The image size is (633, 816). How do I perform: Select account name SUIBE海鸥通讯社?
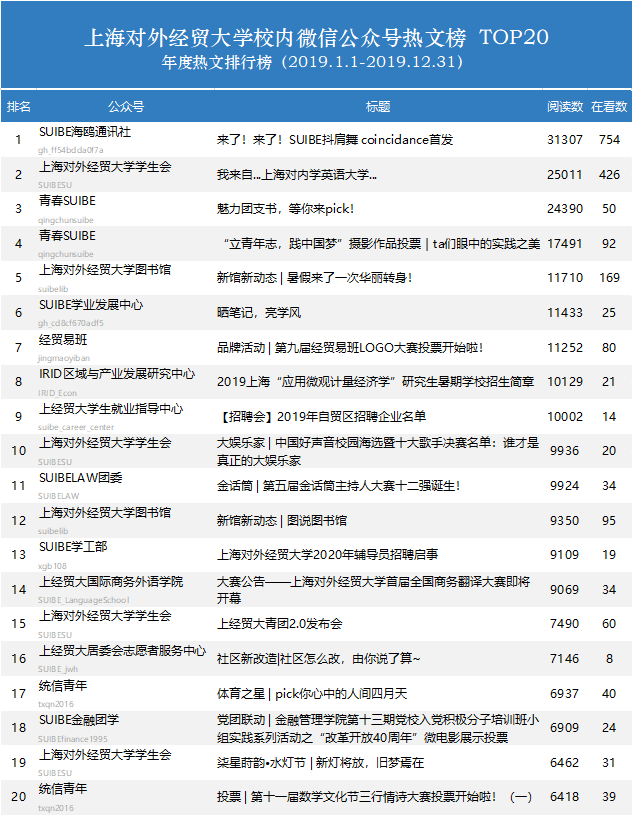click(85, 132)
